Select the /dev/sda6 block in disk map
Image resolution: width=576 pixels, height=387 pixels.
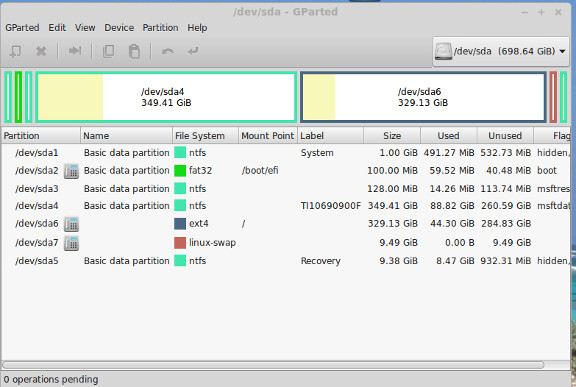tap(423, 97)
